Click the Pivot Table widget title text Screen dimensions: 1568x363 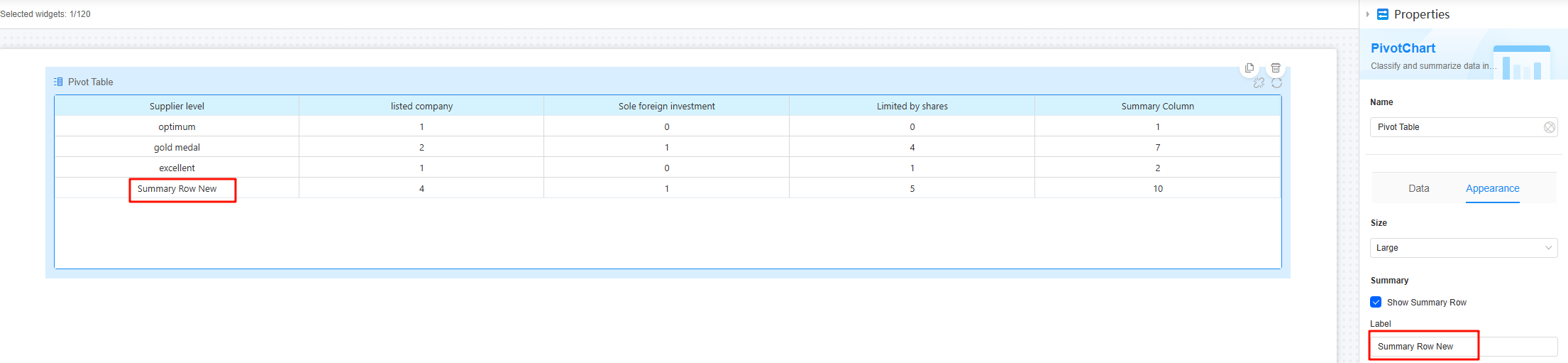[x=90, y=82]
